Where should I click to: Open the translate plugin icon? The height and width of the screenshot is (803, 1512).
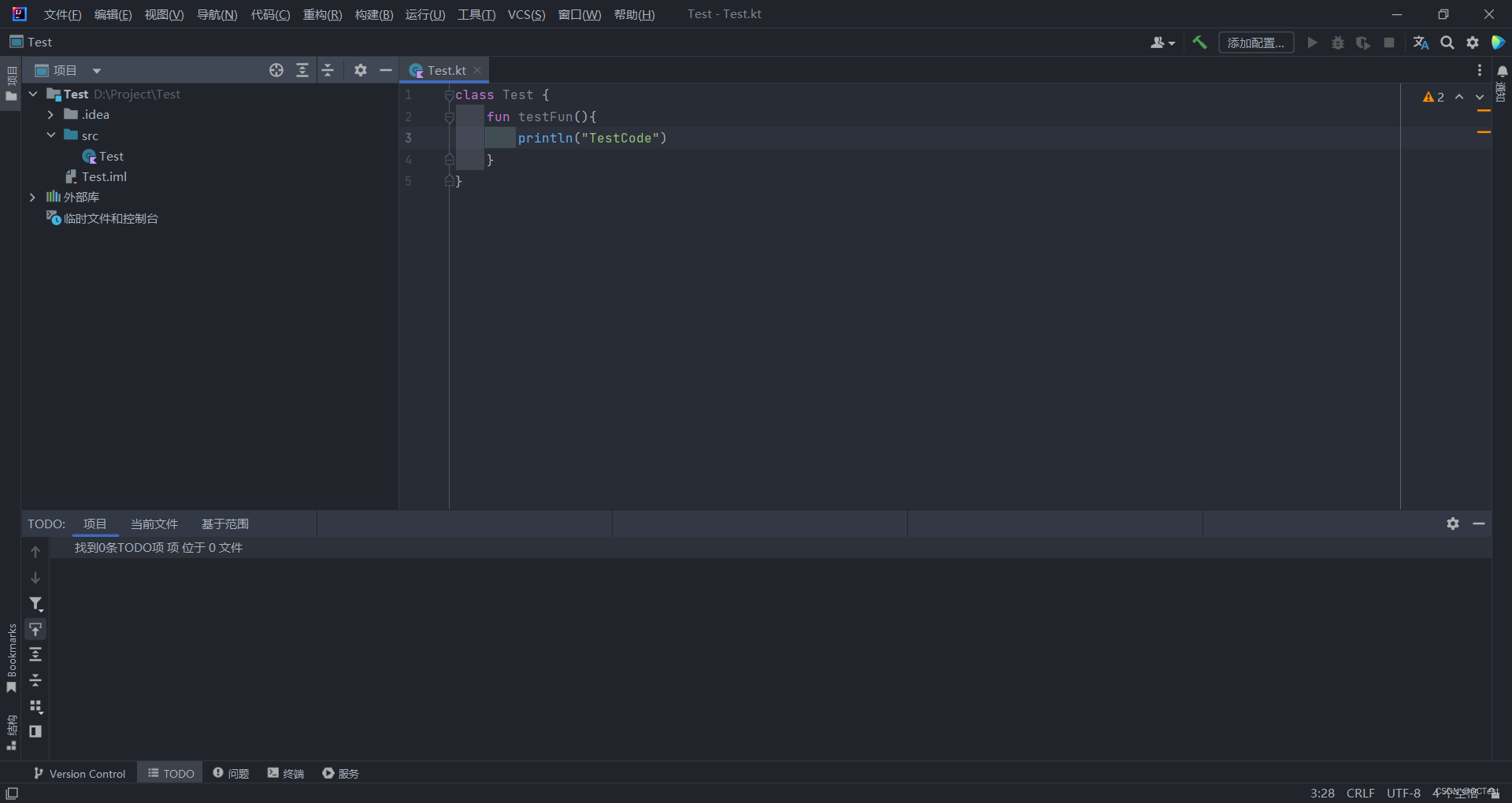1421,43
